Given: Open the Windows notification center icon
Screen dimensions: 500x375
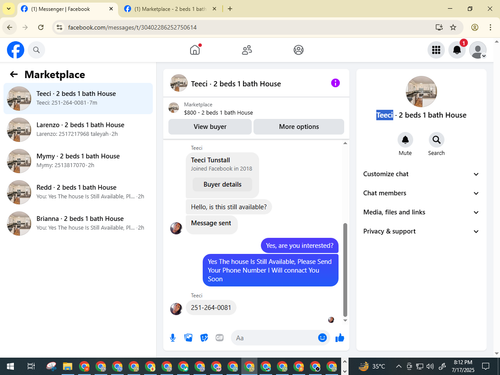Looking at the screenshot, I should pyautogui.click(x=486, y=367).
